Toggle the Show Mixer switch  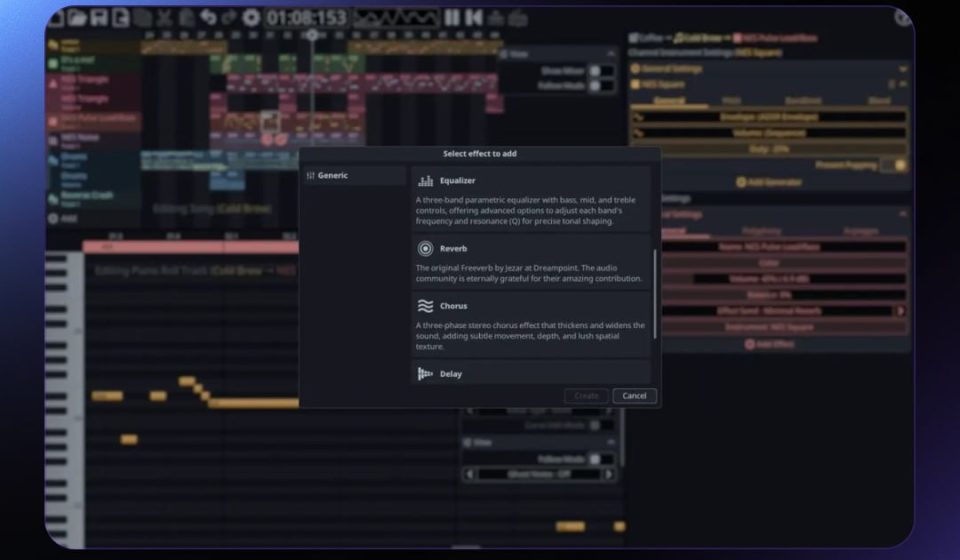coord(601,71)
